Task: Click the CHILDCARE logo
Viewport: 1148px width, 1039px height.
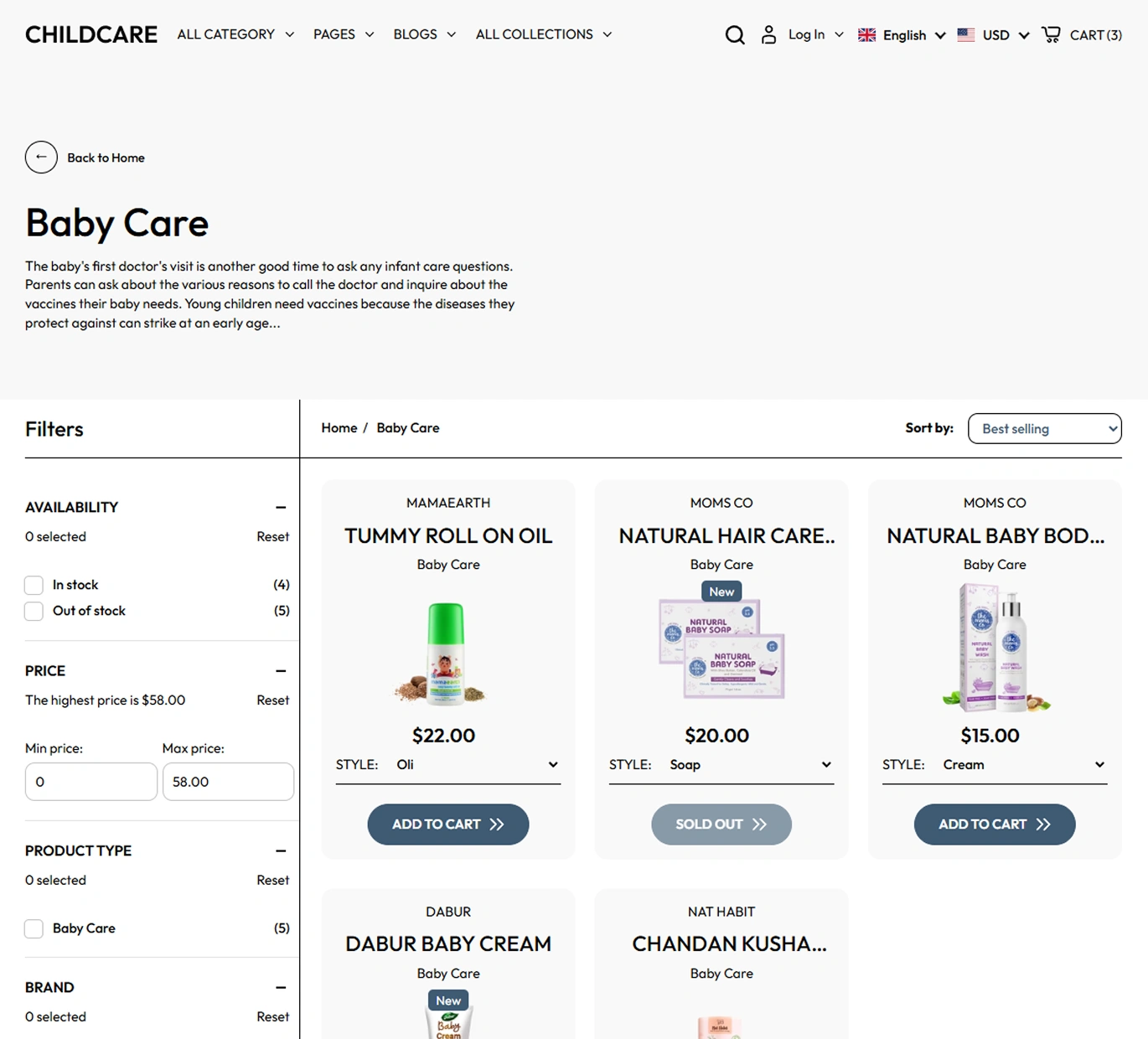Action: click(x=91, y=34)
